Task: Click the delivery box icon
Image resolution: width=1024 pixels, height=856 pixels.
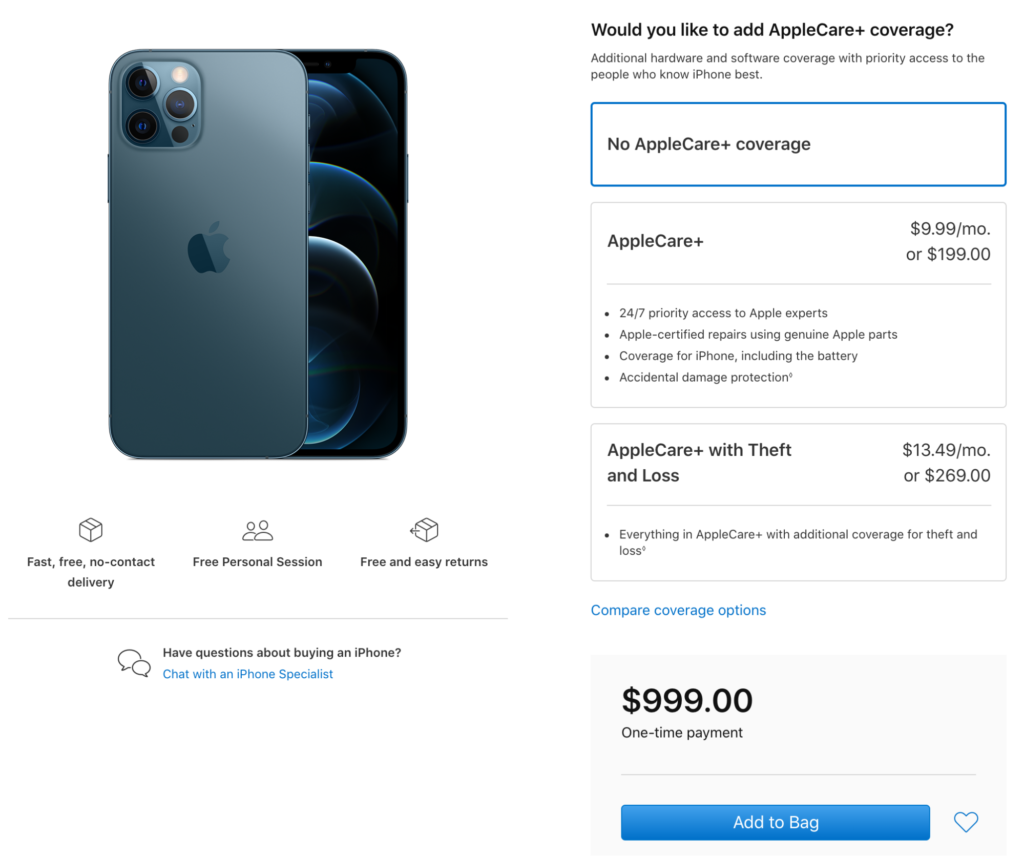Action: point(91,530)
